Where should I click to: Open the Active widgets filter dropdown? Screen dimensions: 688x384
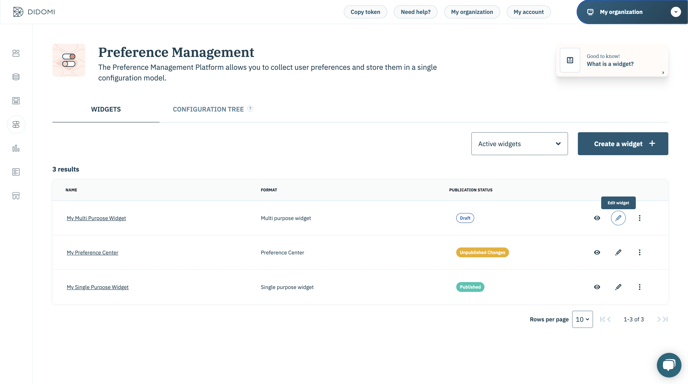click(519, 144)
